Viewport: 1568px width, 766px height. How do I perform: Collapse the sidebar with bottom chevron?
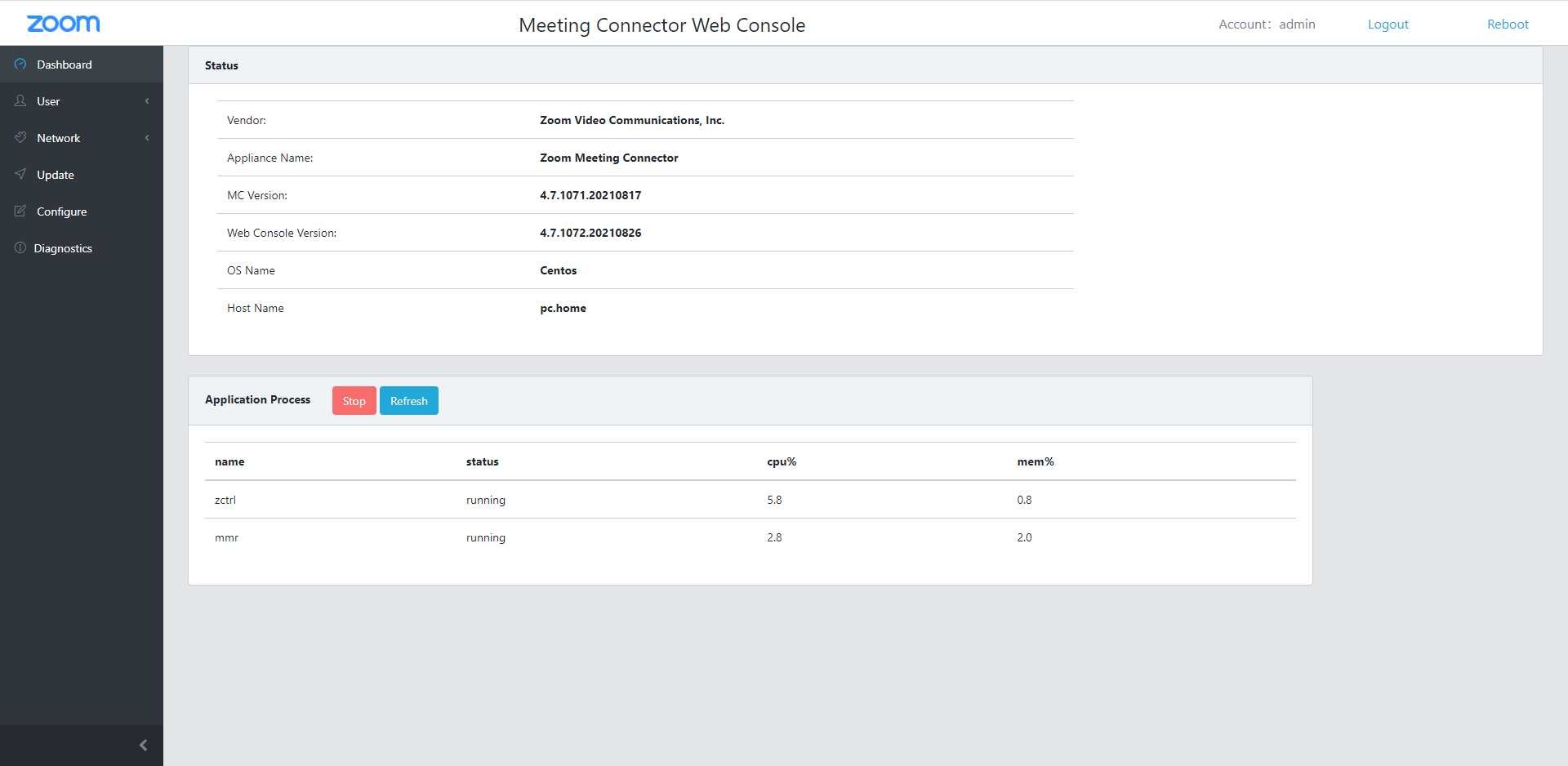144,745
